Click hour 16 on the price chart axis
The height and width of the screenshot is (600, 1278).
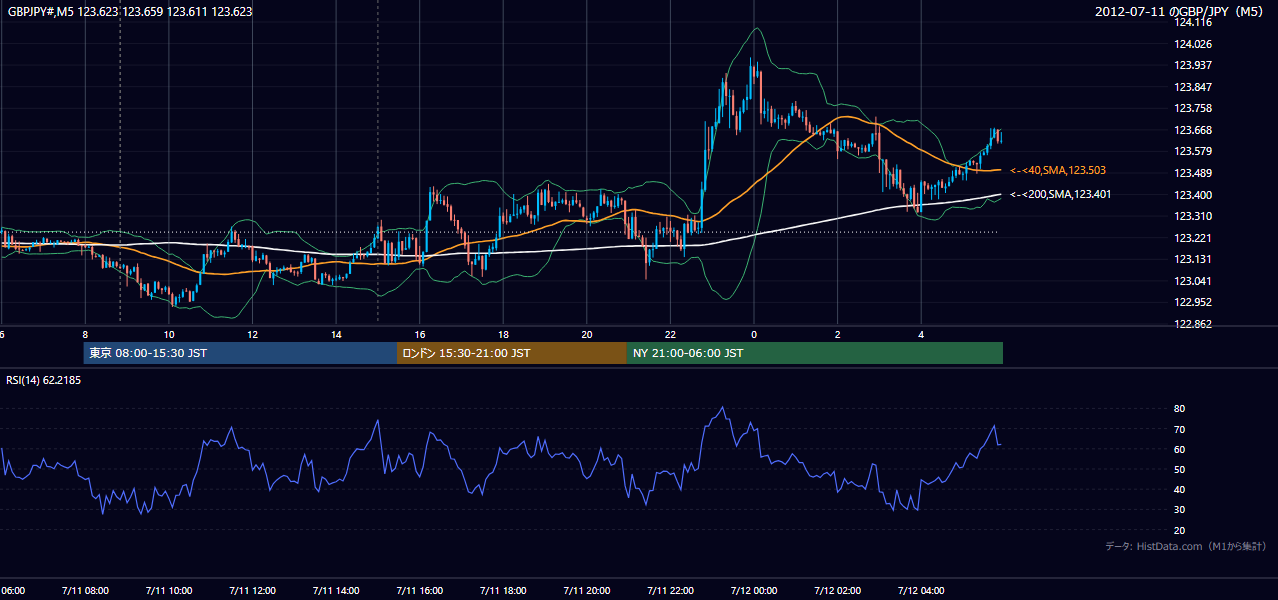point(420,335)
